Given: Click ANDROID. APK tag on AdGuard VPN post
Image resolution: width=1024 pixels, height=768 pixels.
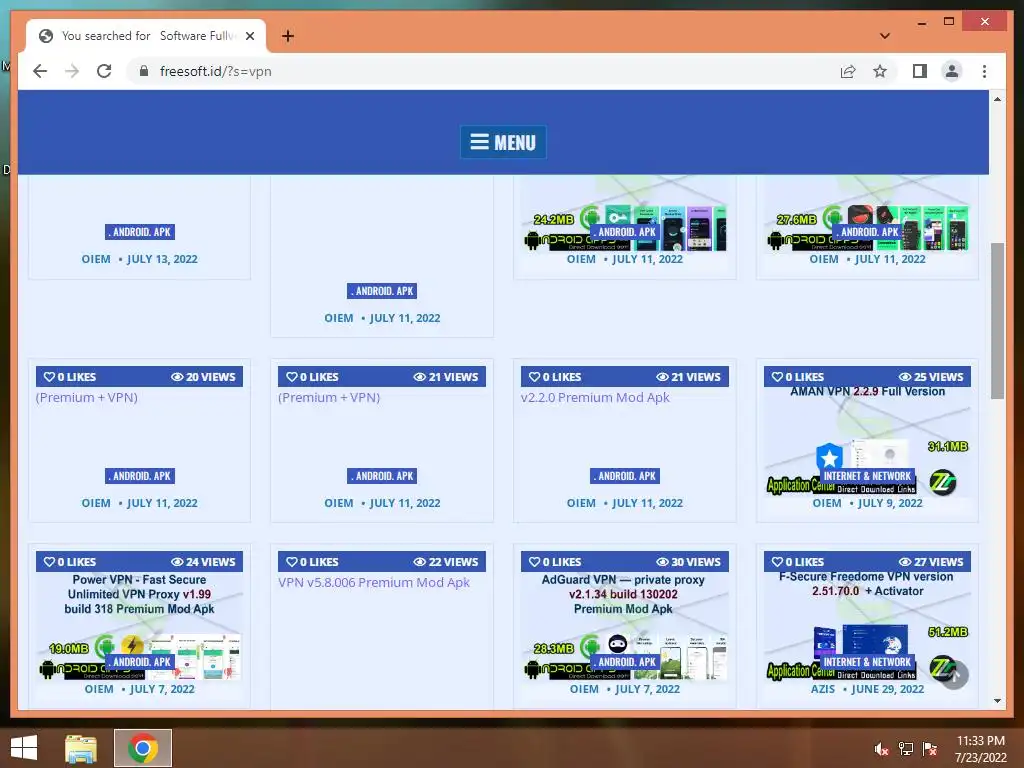Looking at the screenshot, I should coord(625,662).
